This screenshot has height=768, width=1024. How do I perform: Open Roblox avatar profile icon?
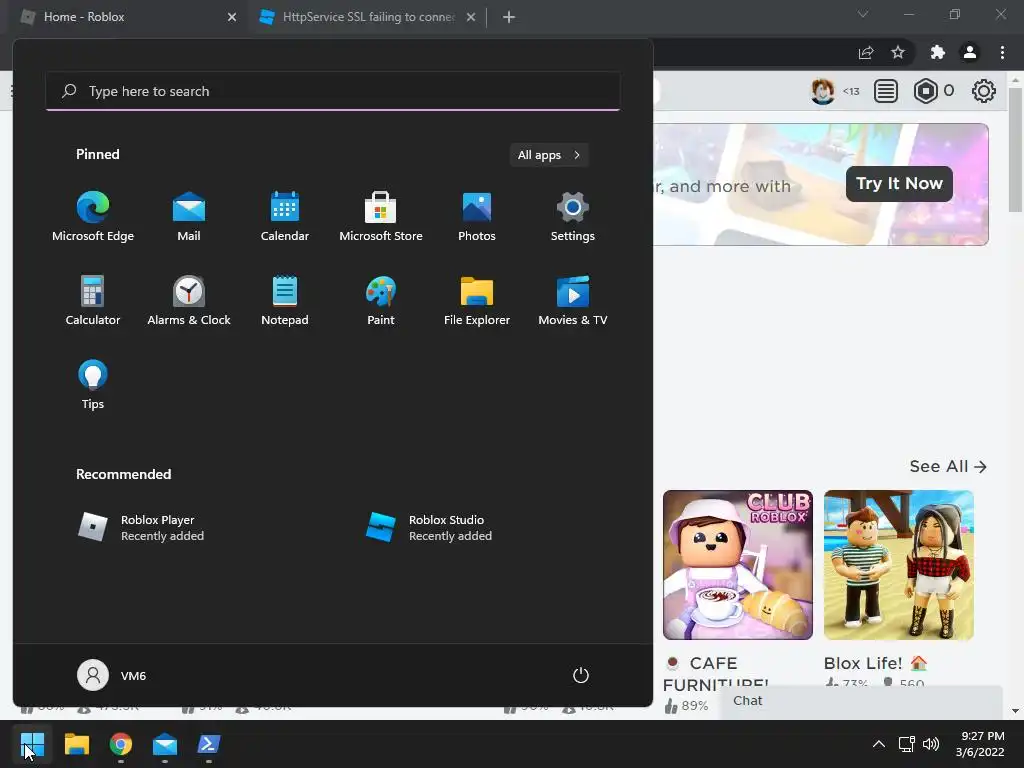coord(823,91)
